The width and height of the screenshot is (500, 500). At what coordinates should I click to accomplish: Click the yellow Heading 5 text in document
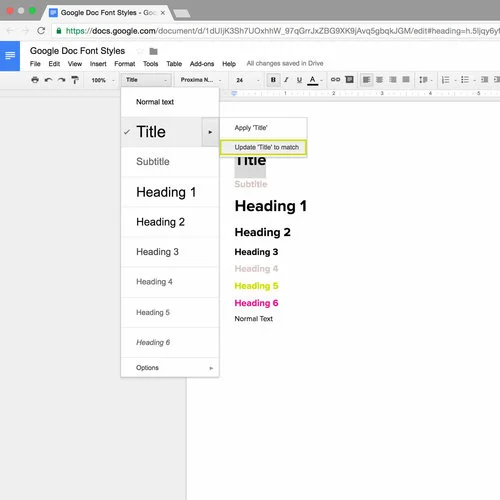click(256, 286)
